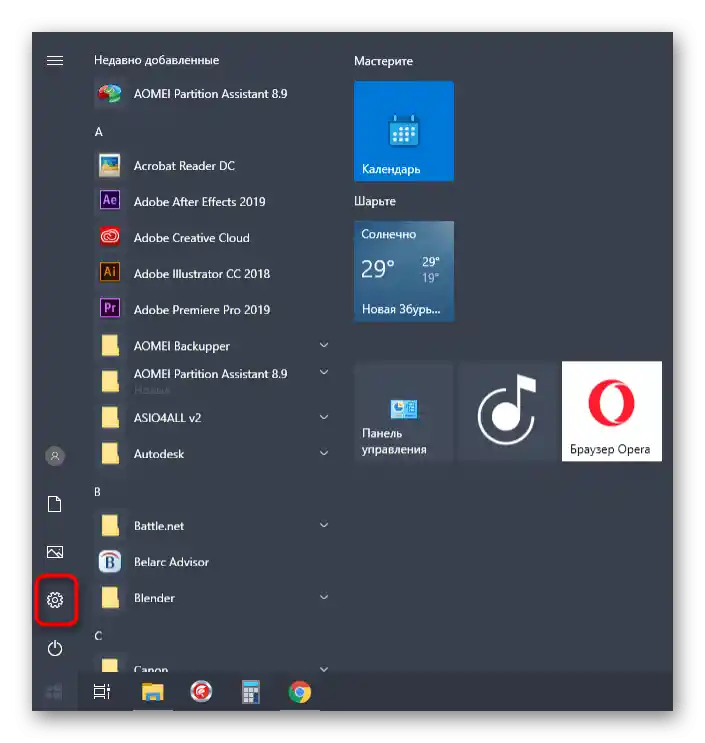Open the music note tile
Screen dimensions: 705x743
click(507, 411)
